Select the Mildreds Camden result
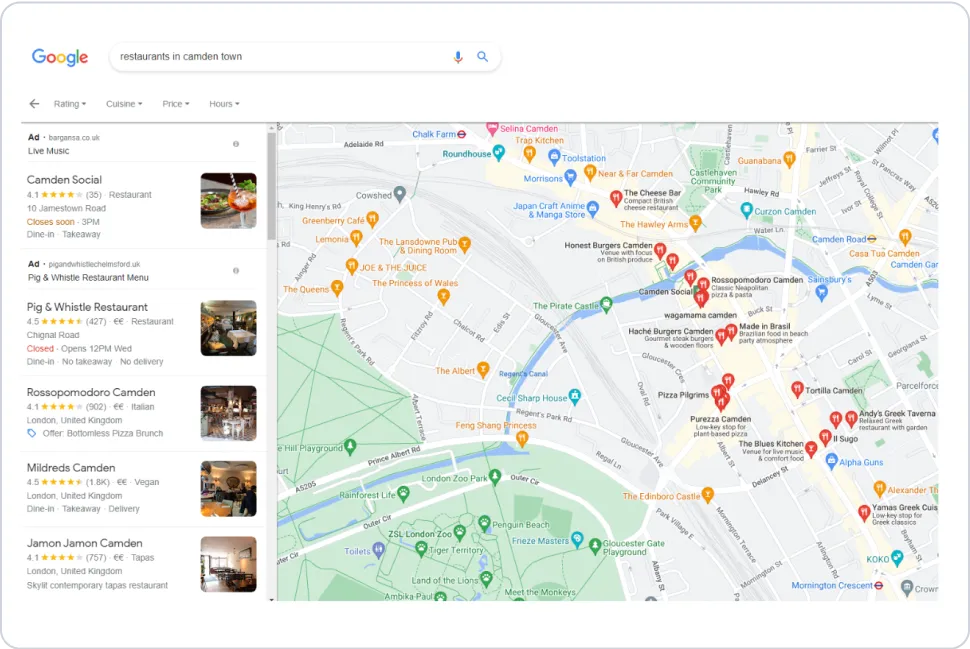 click(71, 468)
